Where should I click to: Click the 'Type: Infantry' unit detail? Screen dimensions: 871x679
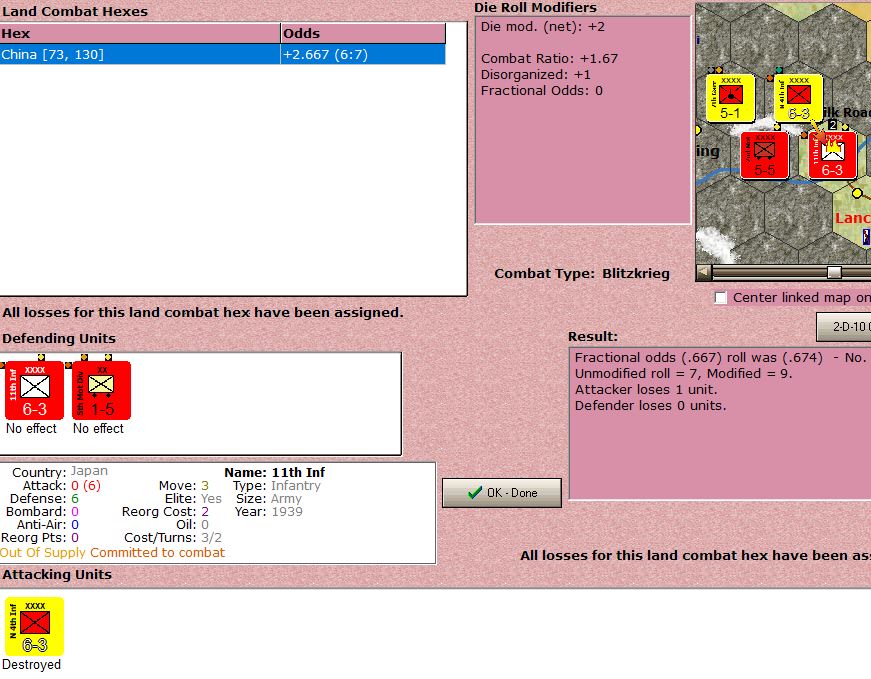coord(277,486)
